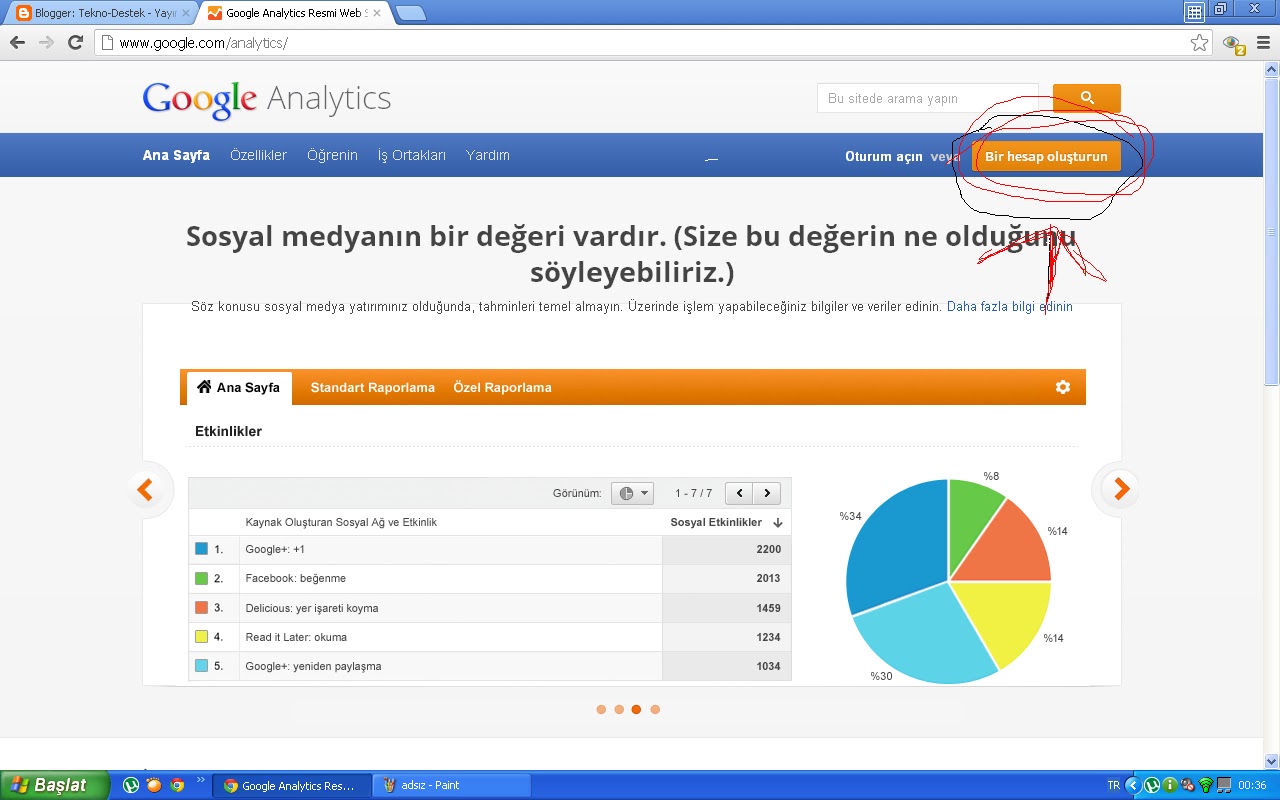Open the Chrome hamburger menu
1280x800 pixels.
point(1262,43)
